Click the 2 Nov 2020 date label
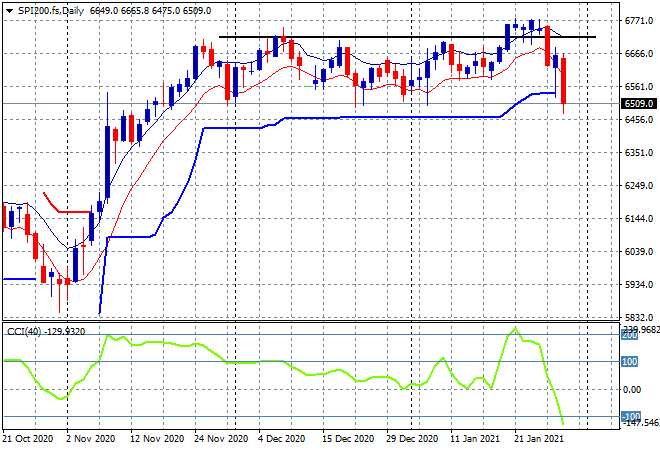 pyautogui.click(x=90, y=439)
